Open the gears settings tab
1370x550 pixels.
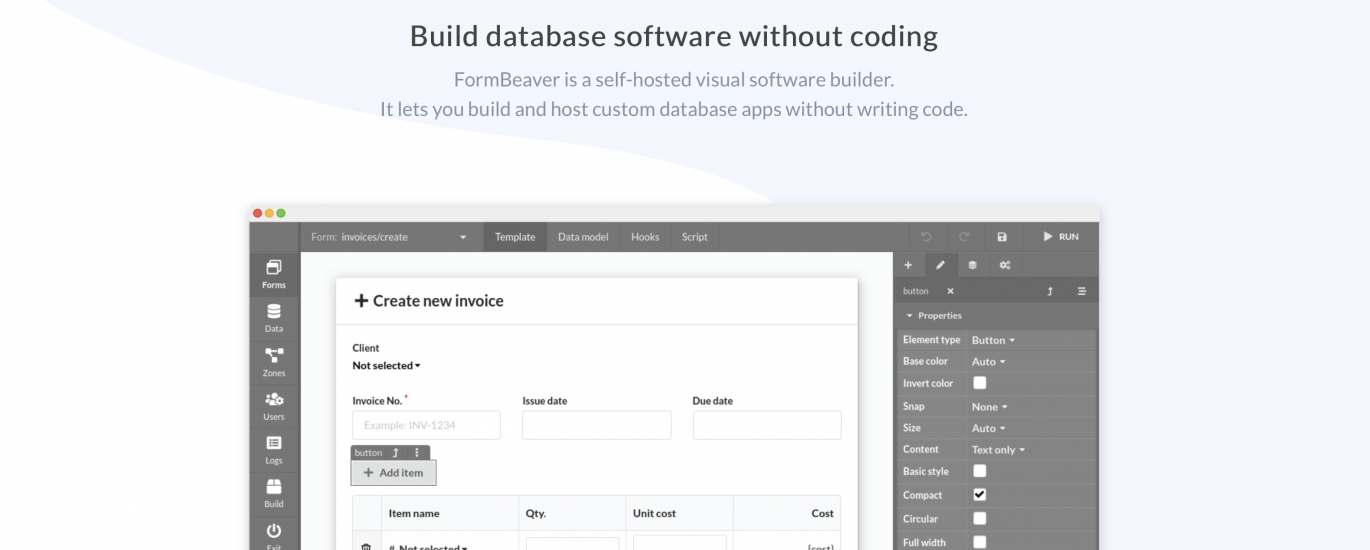(1004, 265)
